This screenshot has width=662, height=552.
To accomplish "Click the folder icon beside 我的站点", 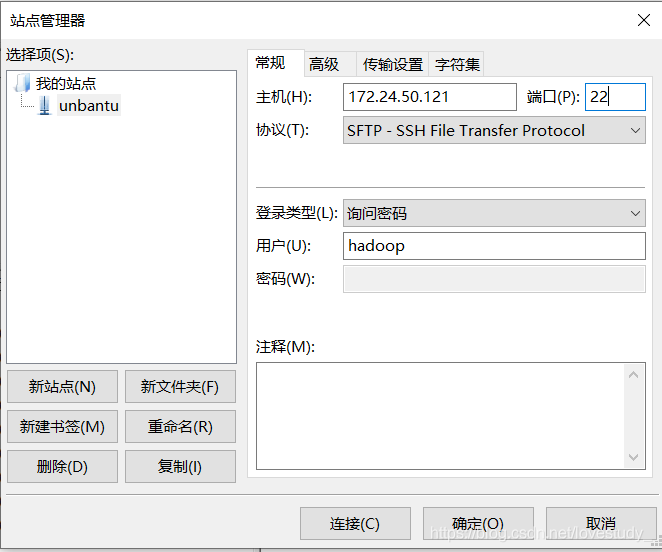I will point(23,84).
